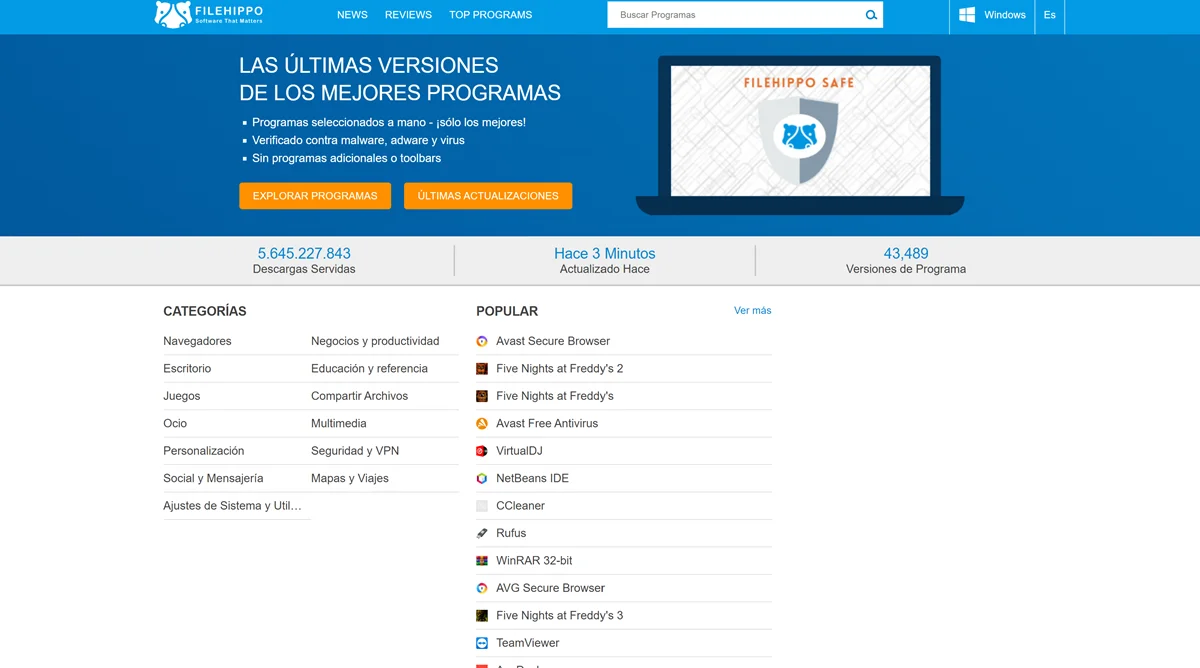Open Avast Secure Browser program link
Image resolution: width=1200 pixels, height=668 pixels.
(x=553, y=341)
